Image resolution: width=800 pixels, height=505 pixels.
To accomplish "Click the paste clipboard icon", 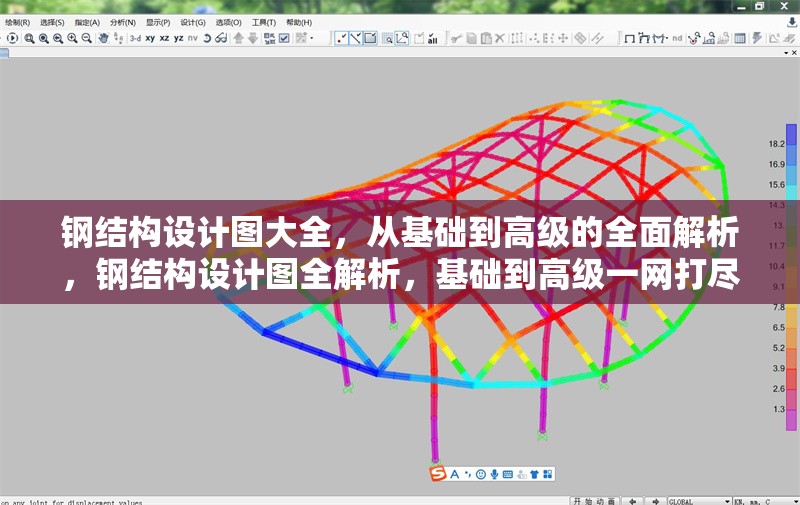I will [486, 38].
